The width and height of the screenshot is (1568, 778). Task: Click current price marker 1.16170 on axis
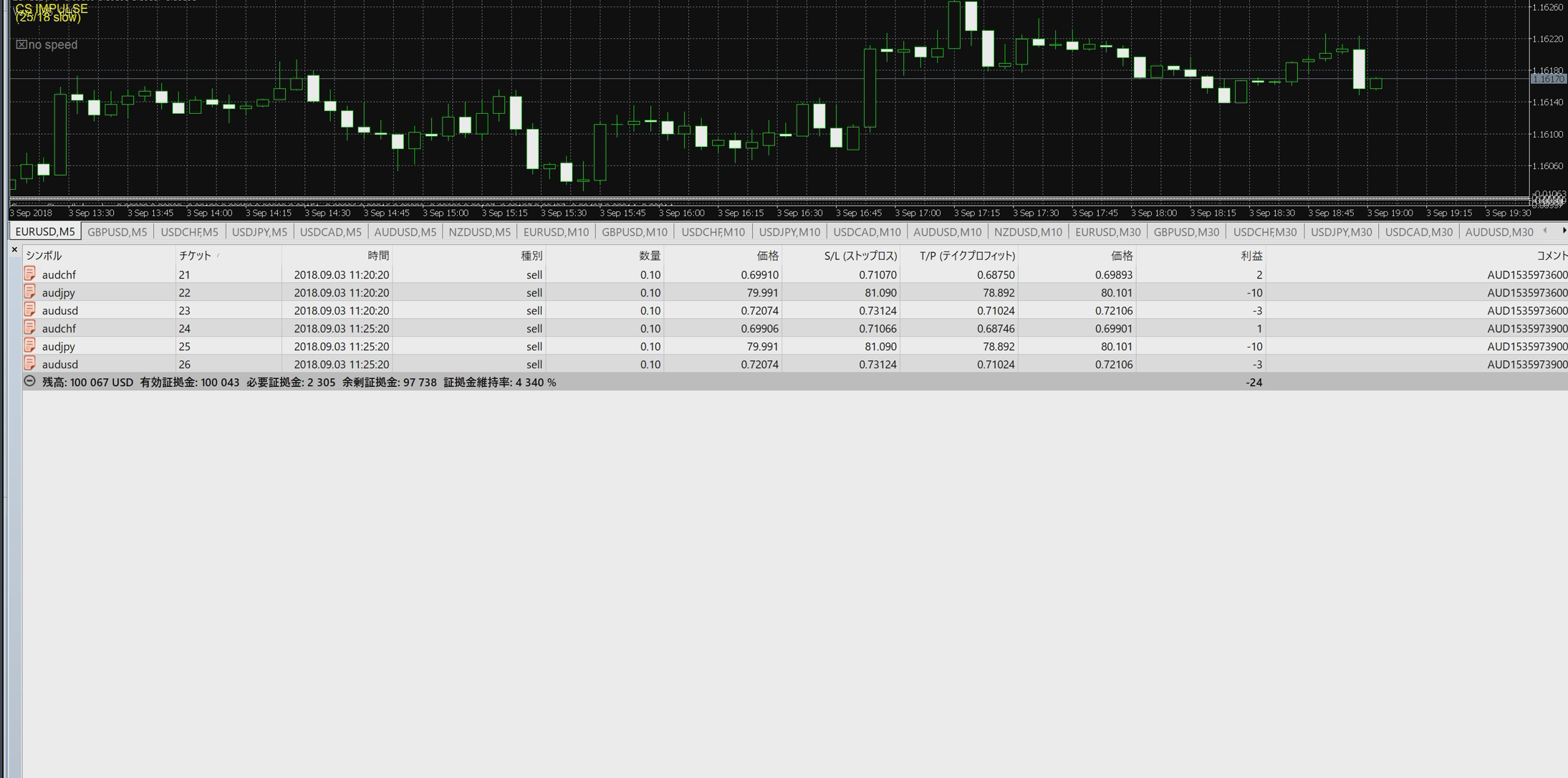click(x=1547, y=80)
